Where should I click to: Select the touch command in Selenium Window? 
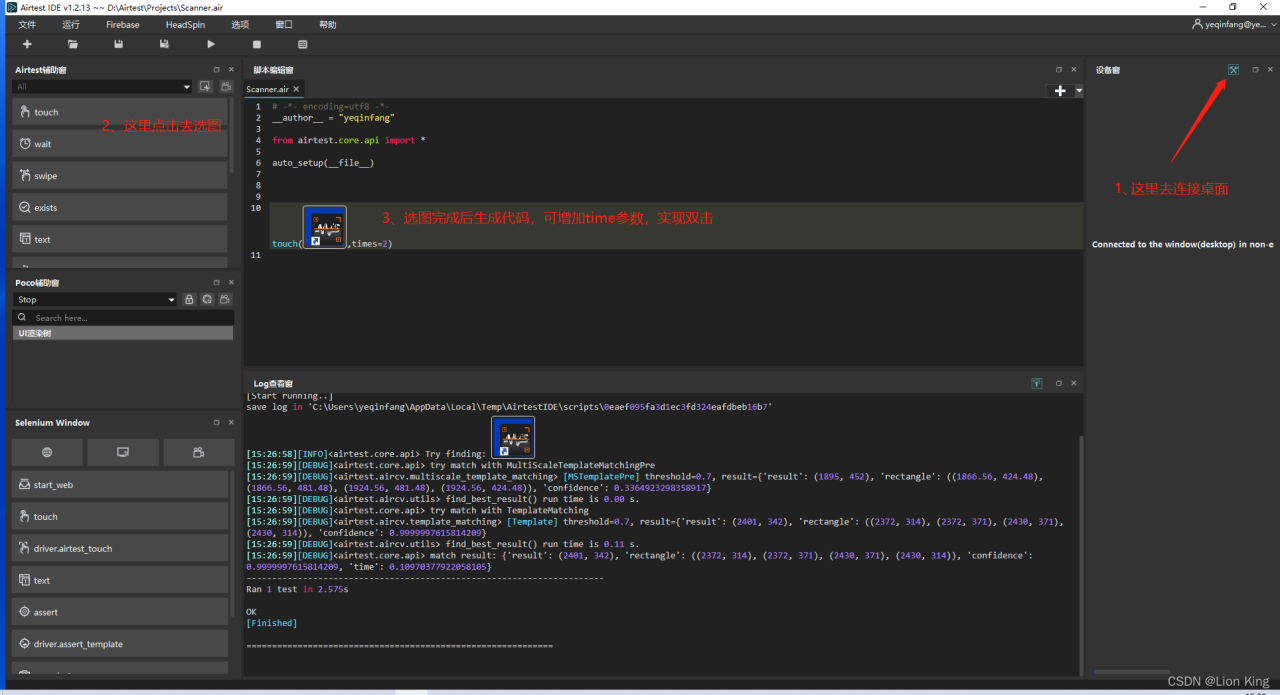click(x=120, y=517)
